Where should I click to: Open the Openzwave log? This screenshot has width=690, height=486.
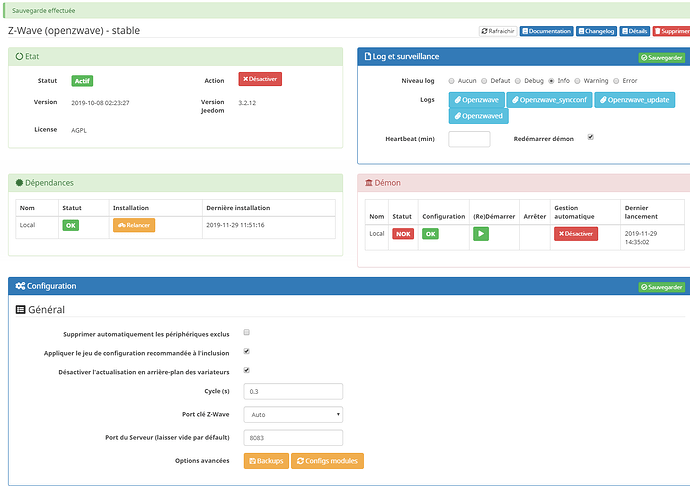pyautogui.click(x=477, y=100)
